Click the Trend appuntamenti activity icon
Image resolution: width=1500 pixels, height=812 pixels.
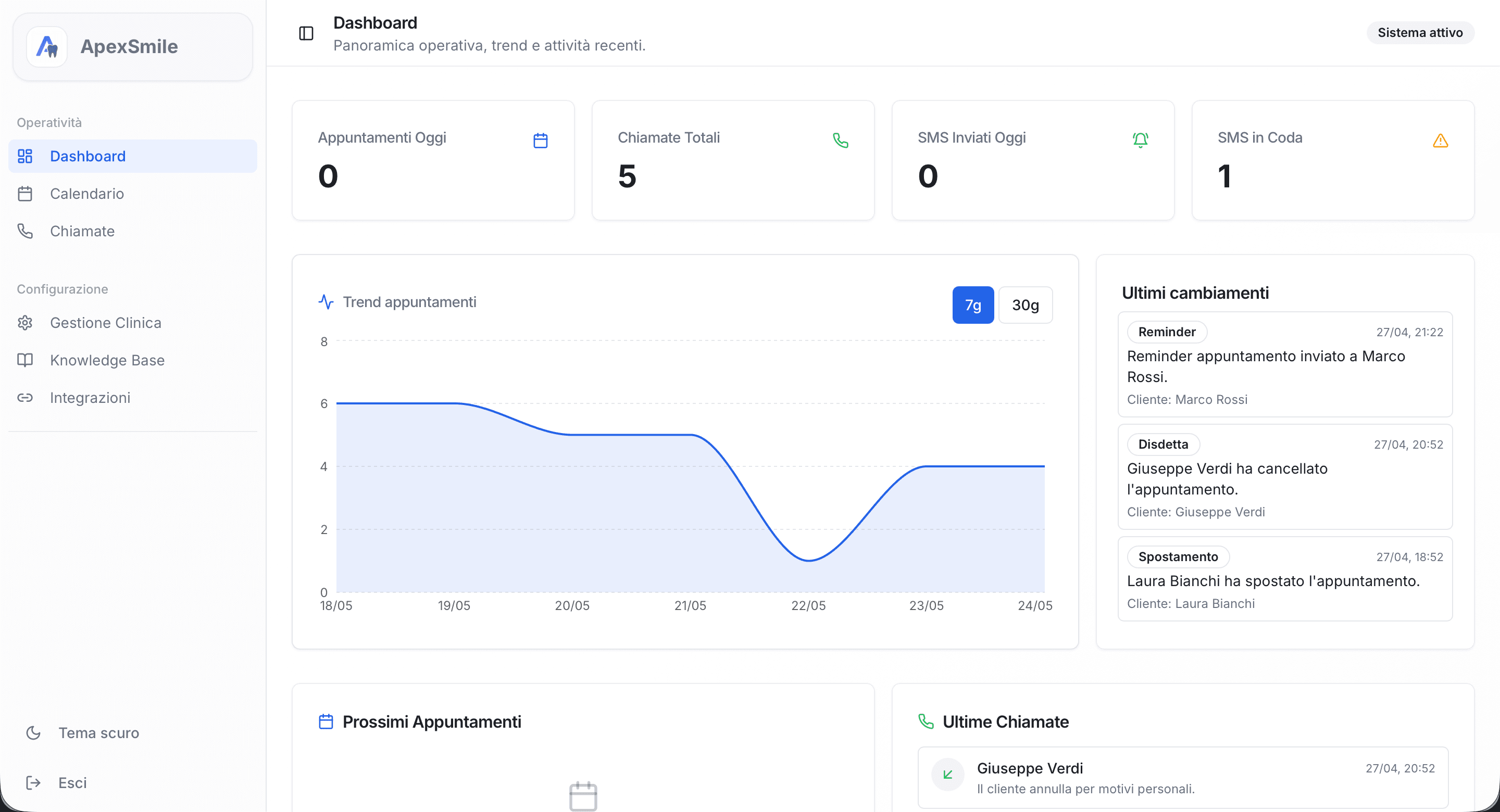click(326, 301)
